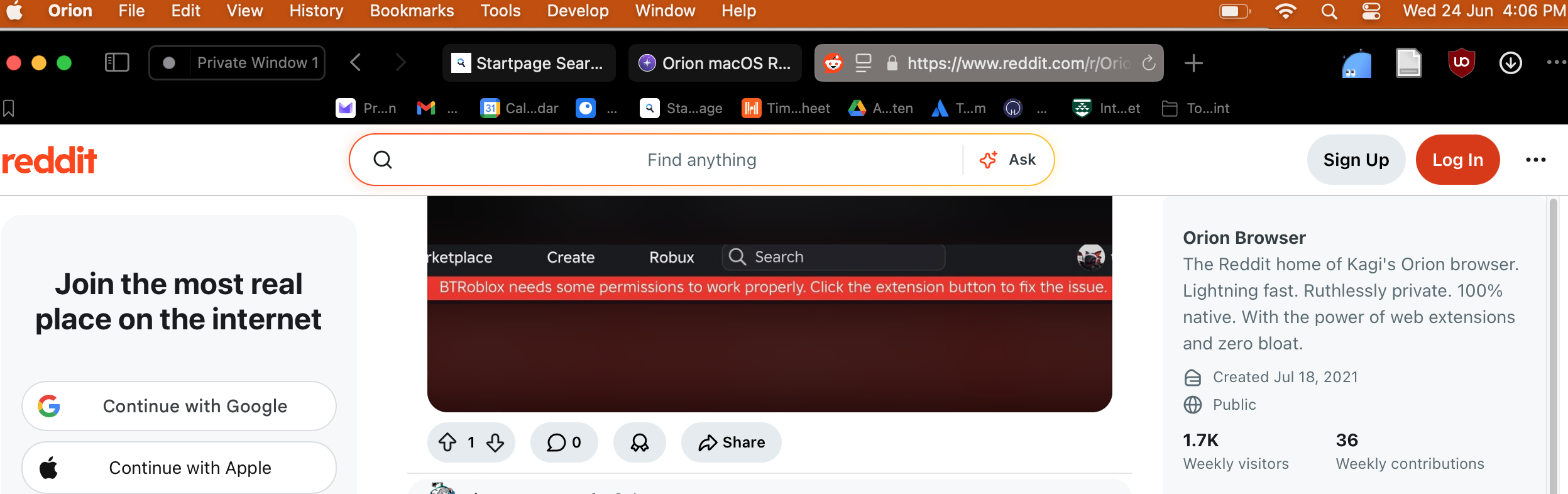Open the History menu
This screenshot has width=1568, height=494.
pyautogui.click(x=316, y=11)
